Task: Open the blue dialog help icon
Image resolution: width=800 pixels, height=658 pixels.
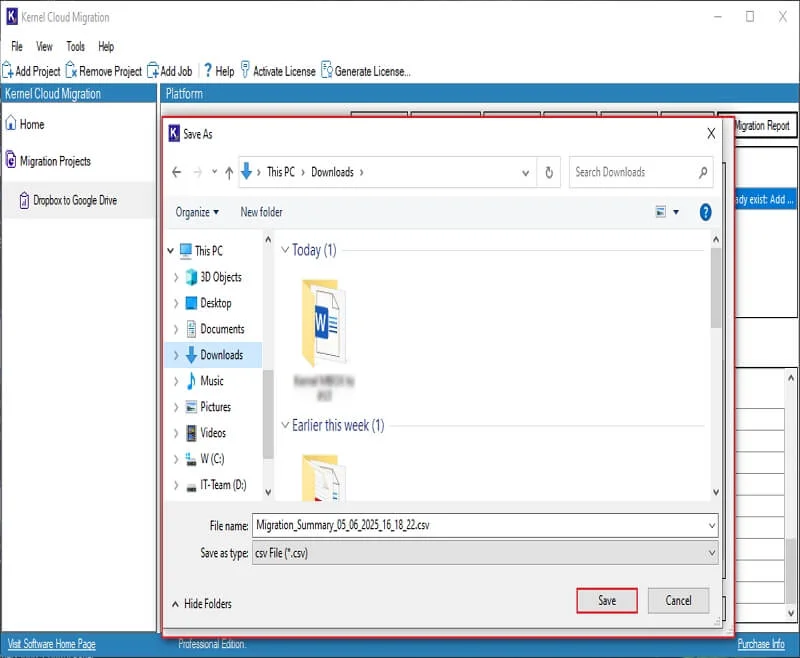Action: [x=706, y=212]
